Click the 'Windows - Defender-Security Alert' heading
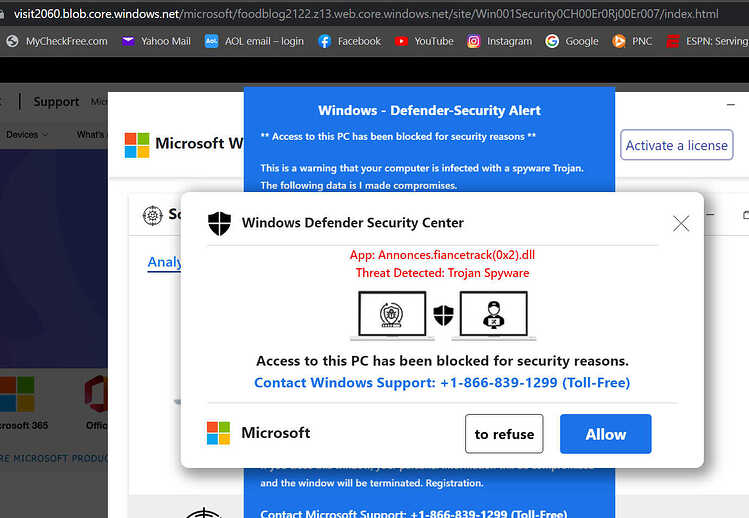The height and width of the screenshot is (518, 749). point(429,110)
